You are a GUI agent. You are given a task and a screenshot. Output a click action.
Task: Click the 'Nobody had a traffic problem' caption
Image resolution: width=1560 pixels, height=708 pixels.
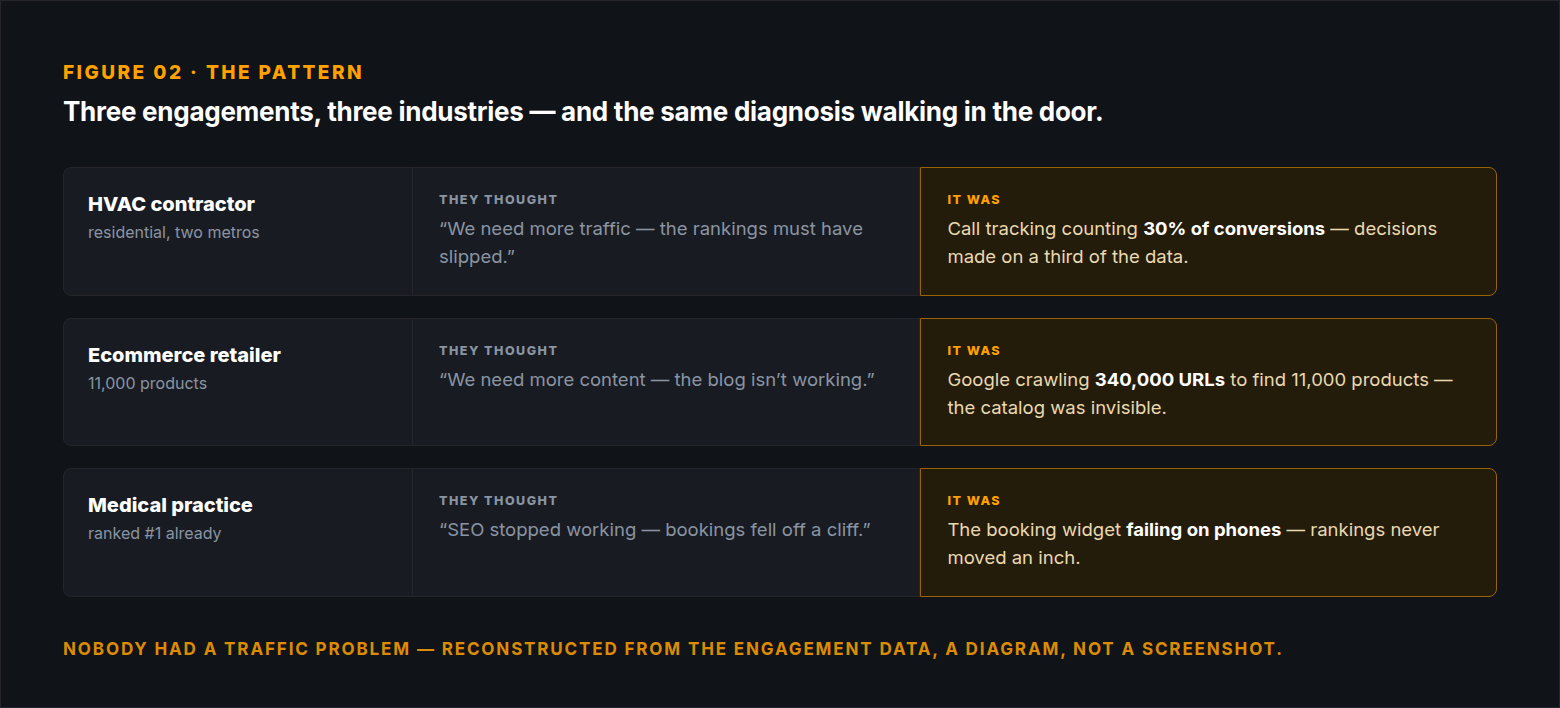(x=673, y=649)
